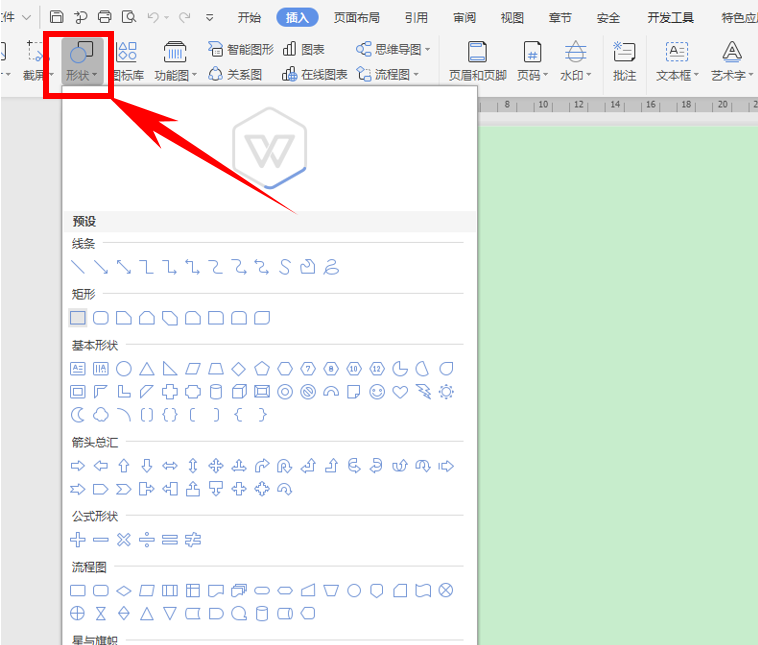This screenshot has width=758, height=645.
Task: Select the flowchart magnetic disk shape
Action: point(262,614)
